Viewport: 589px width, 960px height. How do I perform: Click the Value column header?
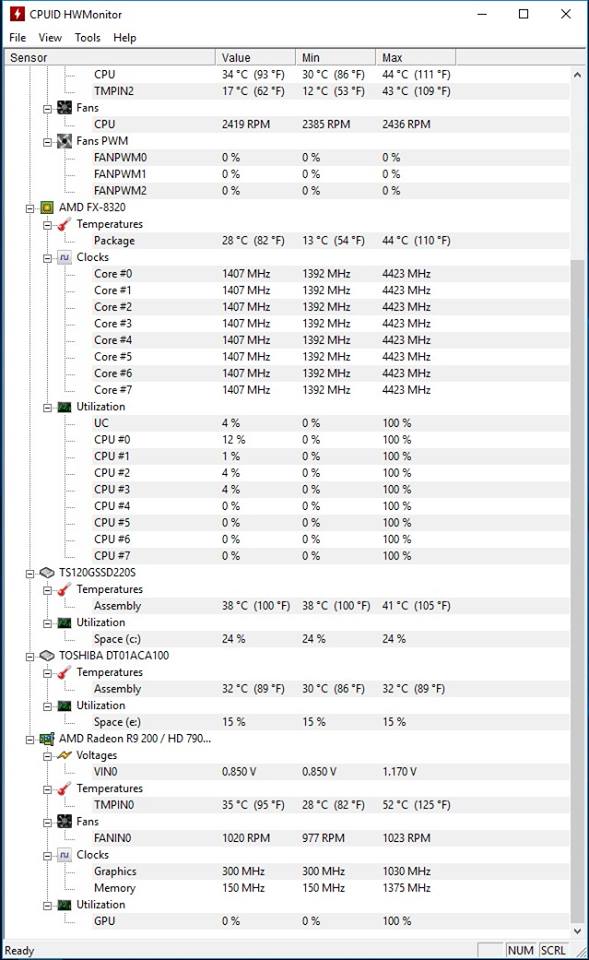[x=255, y=58]
